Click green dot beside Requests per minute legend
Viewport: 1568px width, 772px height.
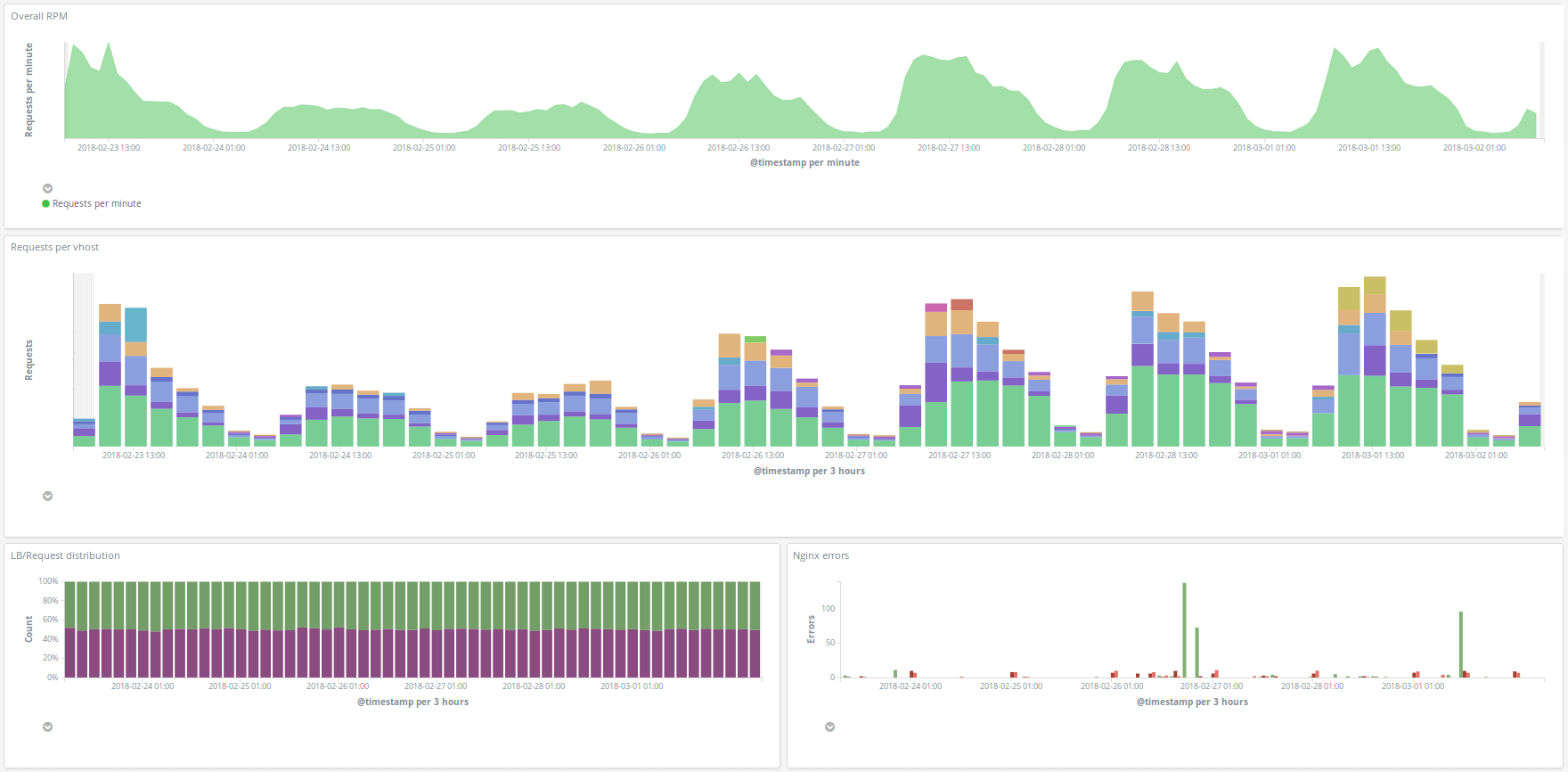click(x=45, y=203)
